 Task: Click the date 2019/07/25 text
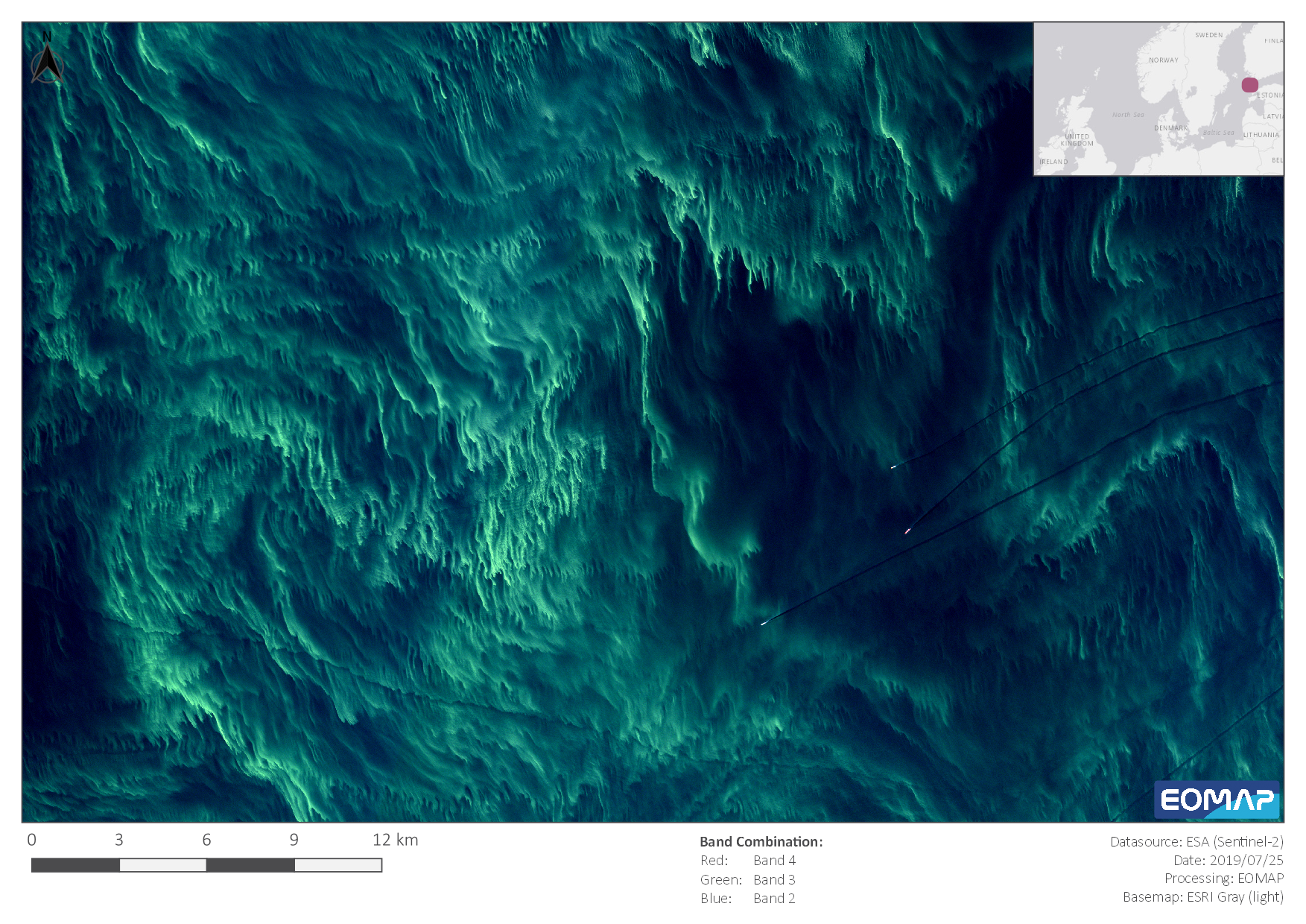(x=1228, y=860)
